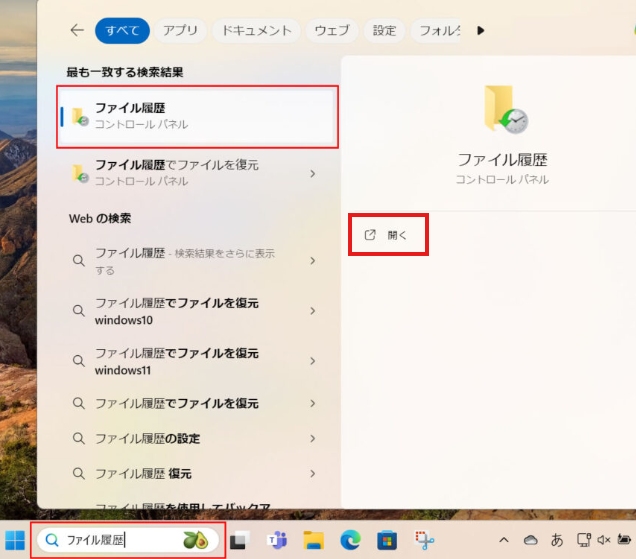Show more filter tabs with the arrow
The height and width of the screenshot is (559, 636).
(x=481, y=30)
